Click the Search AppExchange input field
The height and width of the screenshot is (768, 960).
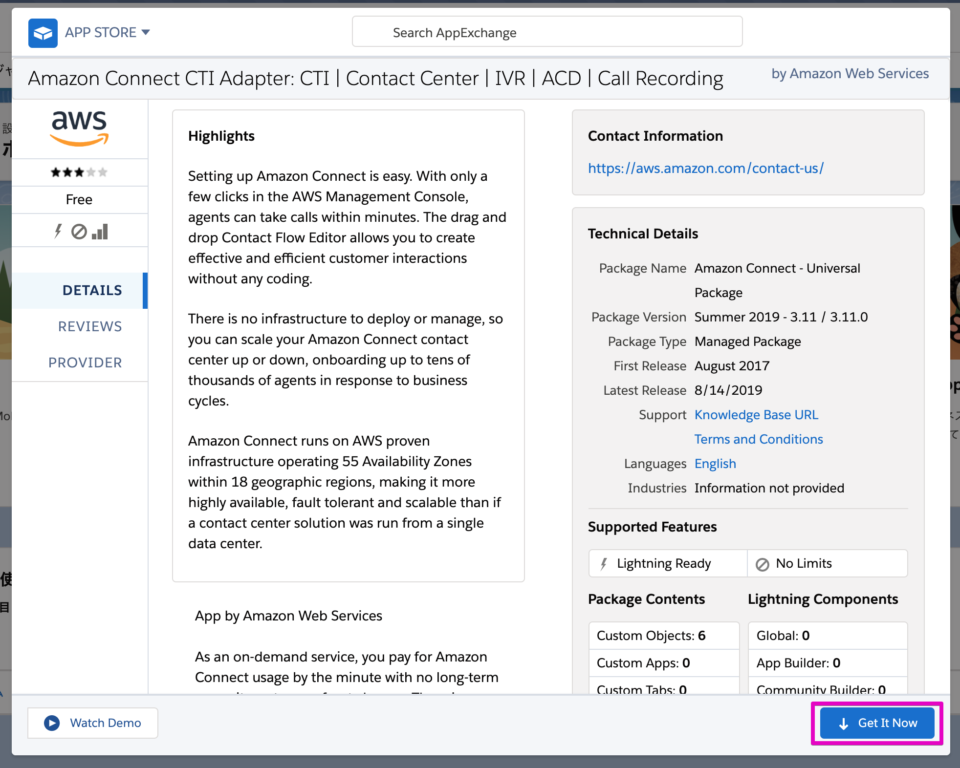click(x=546, y=32)
